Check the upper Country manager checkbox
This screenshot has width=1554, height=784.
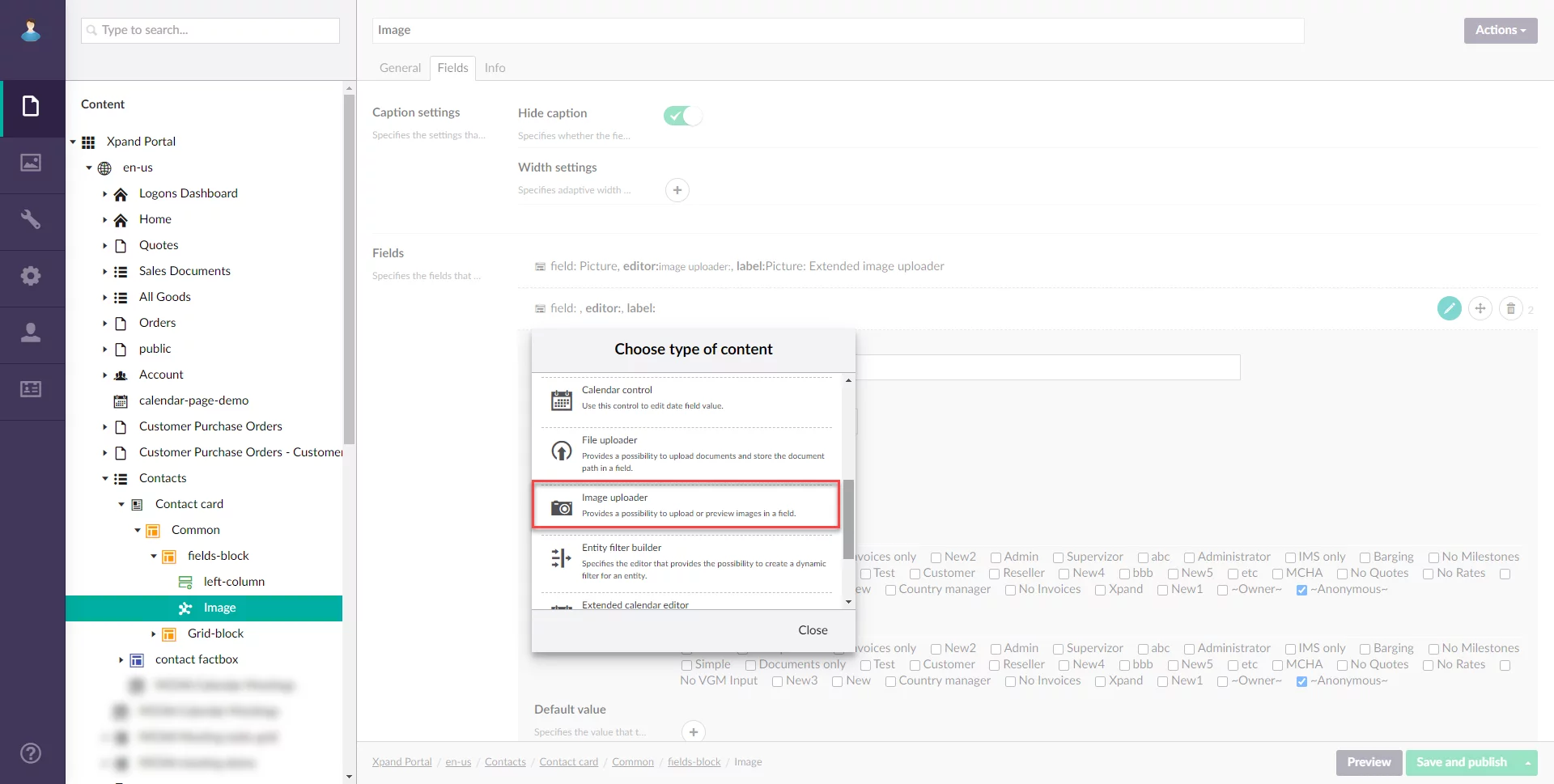[890, 590]
